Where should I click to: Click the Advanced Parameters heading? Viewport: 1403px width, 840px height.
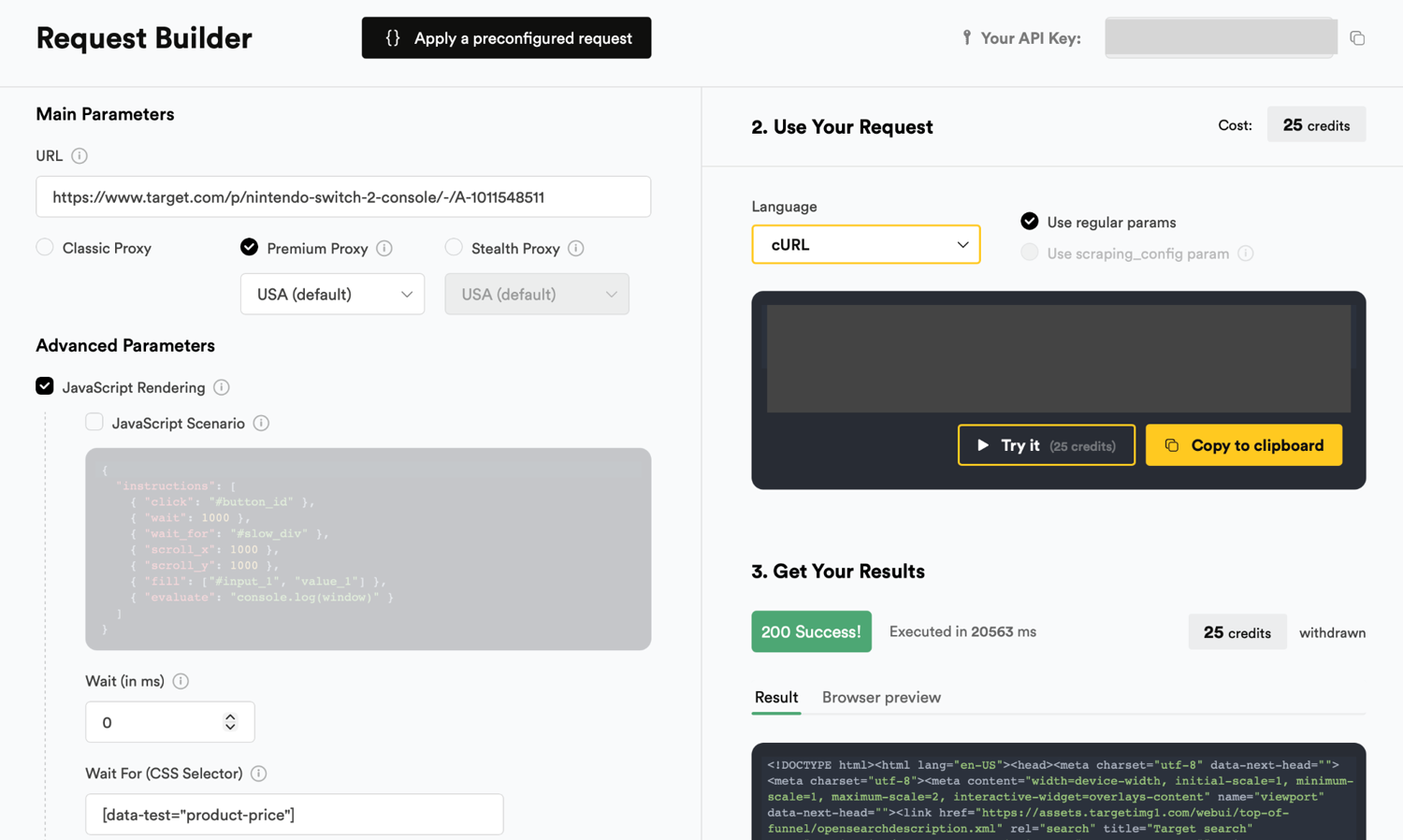pyautogui.click(x=125, y=345)
